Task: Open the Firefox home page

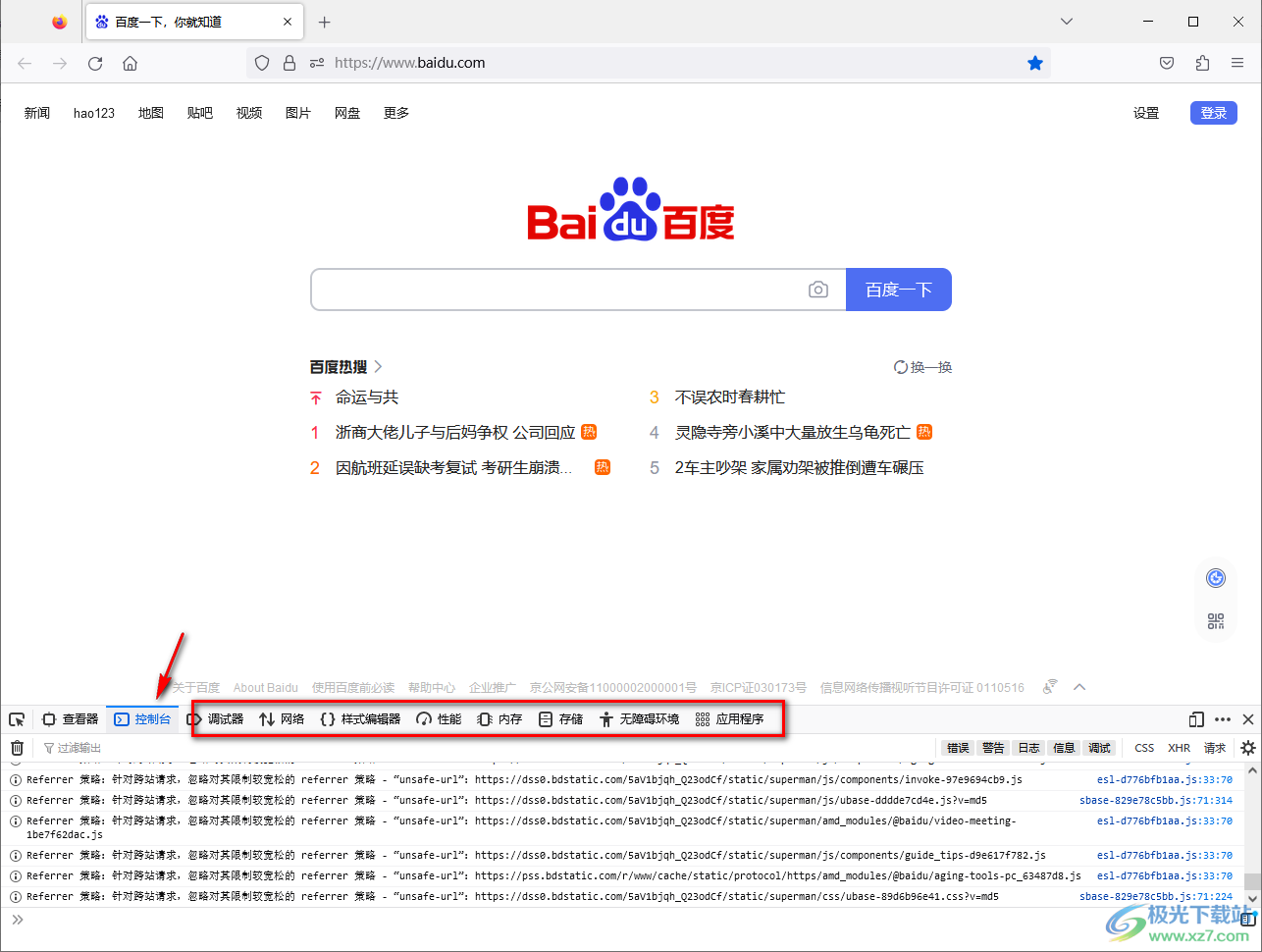Action: pyautogui.click(x=130, y=63)
